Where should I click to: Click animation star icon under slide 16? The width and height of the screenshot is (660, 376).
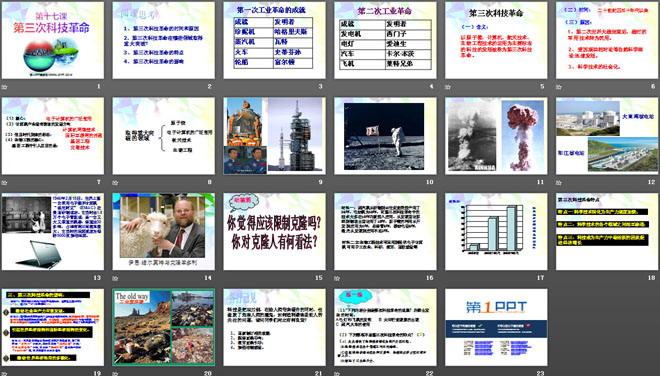[337, 278]
